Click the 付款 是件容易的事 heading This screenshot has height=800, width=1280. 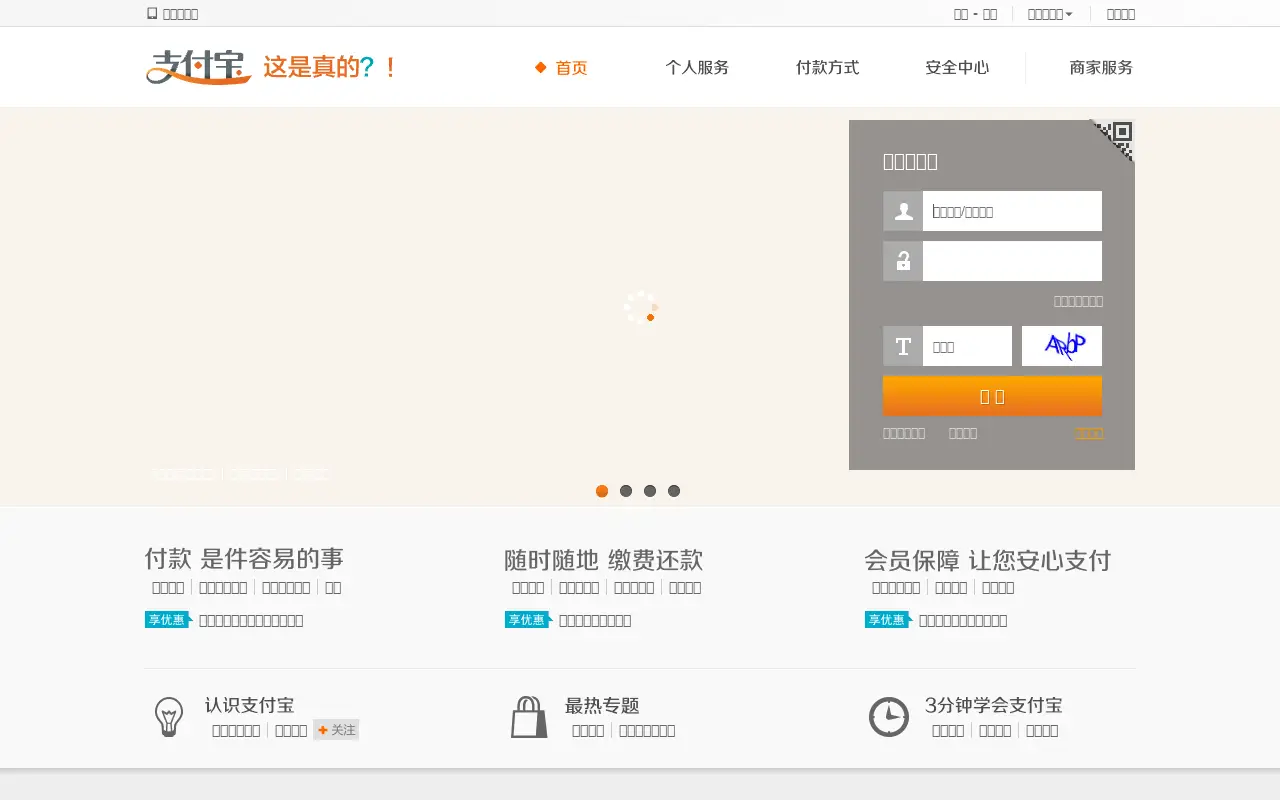pos(244,559)
